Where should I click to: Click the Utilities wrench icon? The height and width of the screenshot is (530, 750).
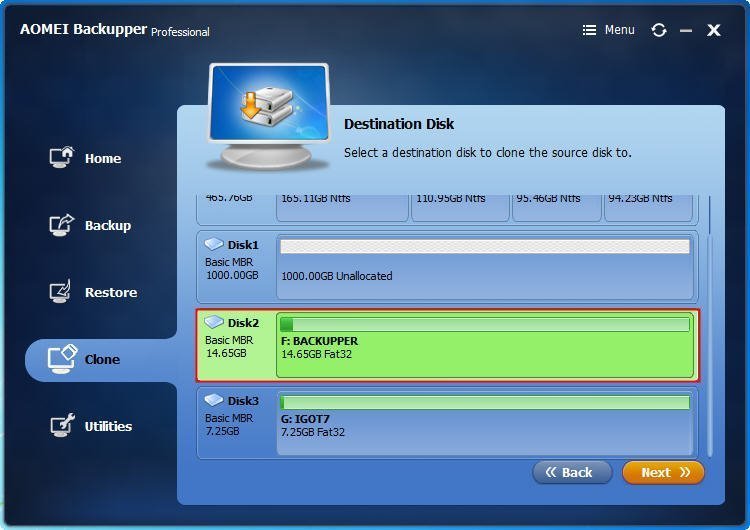pyautogui.click(x=62, y=425)
